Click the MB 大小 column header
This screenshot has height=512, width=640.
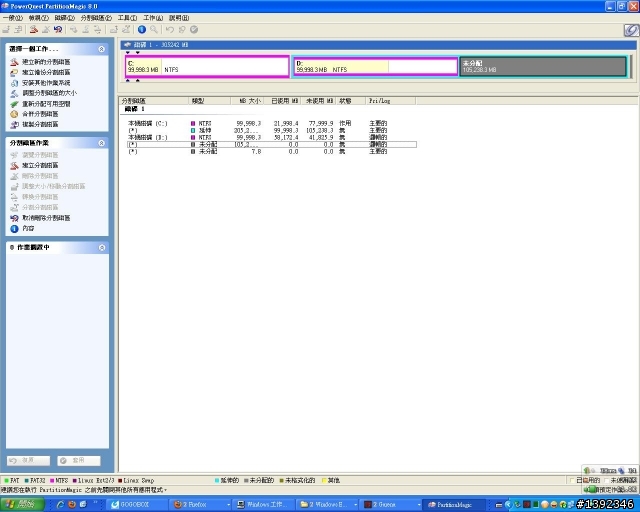tap(247, 101)
